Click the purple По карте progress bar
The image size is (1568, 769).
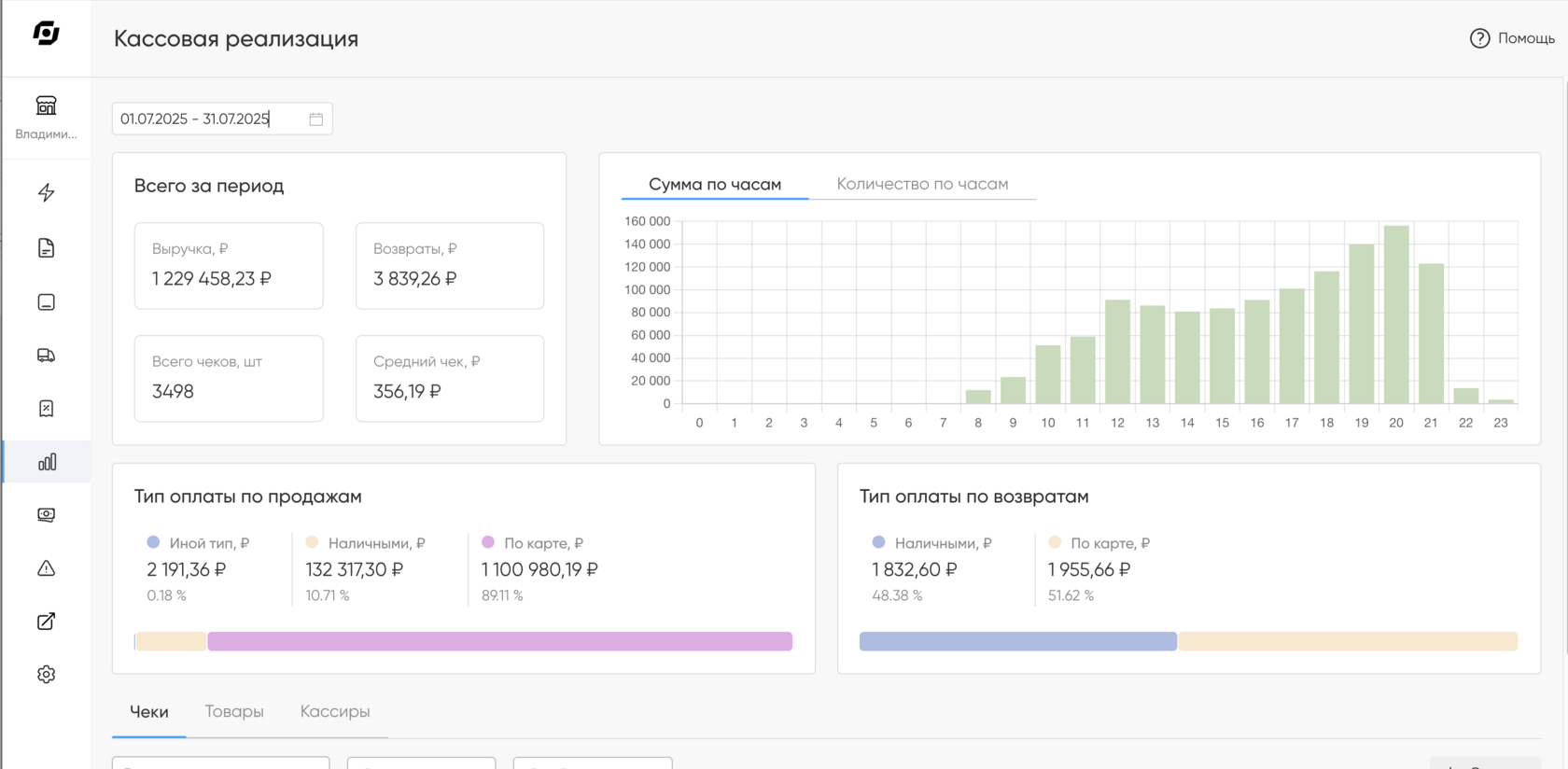pos(499,641)
